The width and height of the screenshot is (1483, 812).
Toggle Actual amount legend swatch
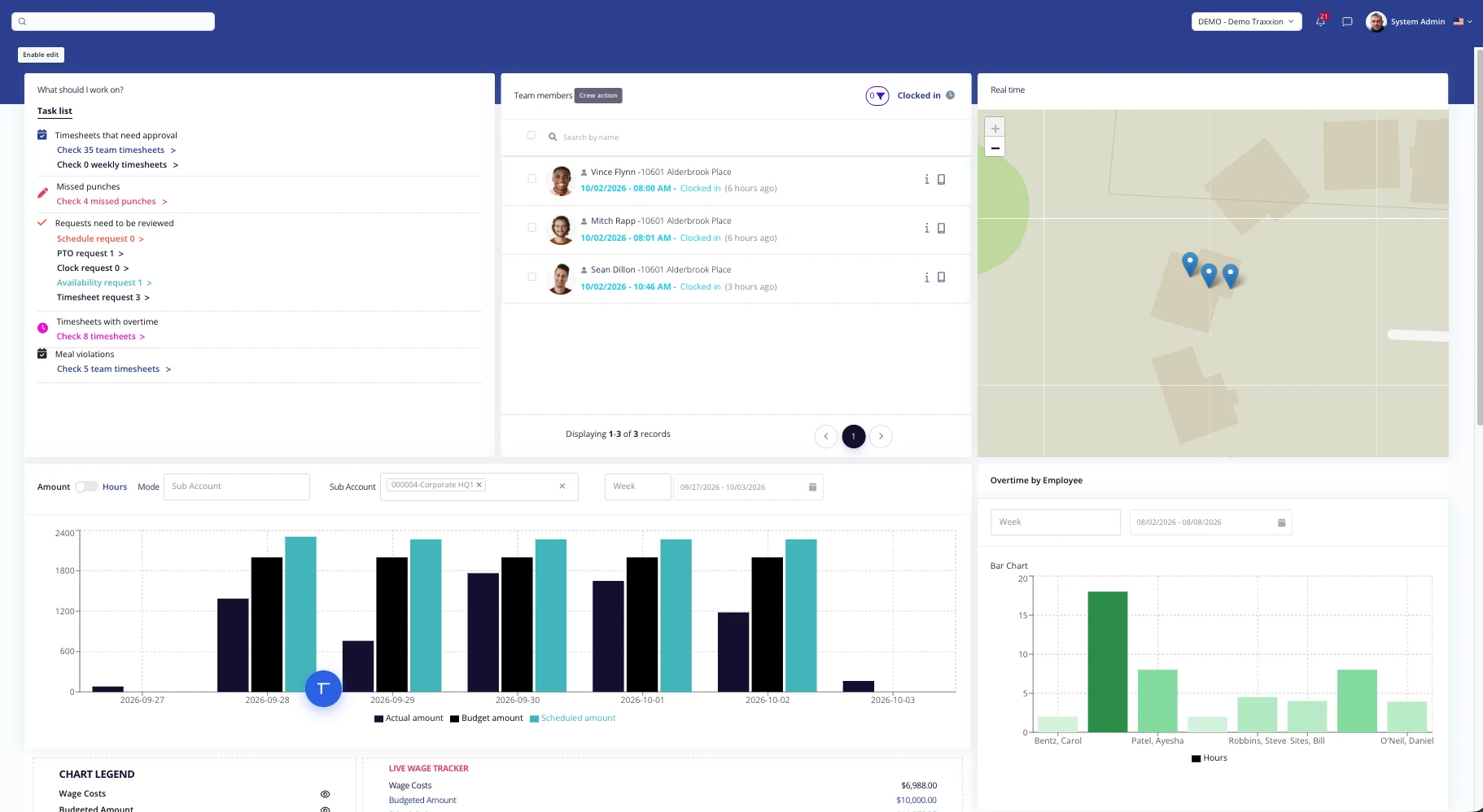378,718
